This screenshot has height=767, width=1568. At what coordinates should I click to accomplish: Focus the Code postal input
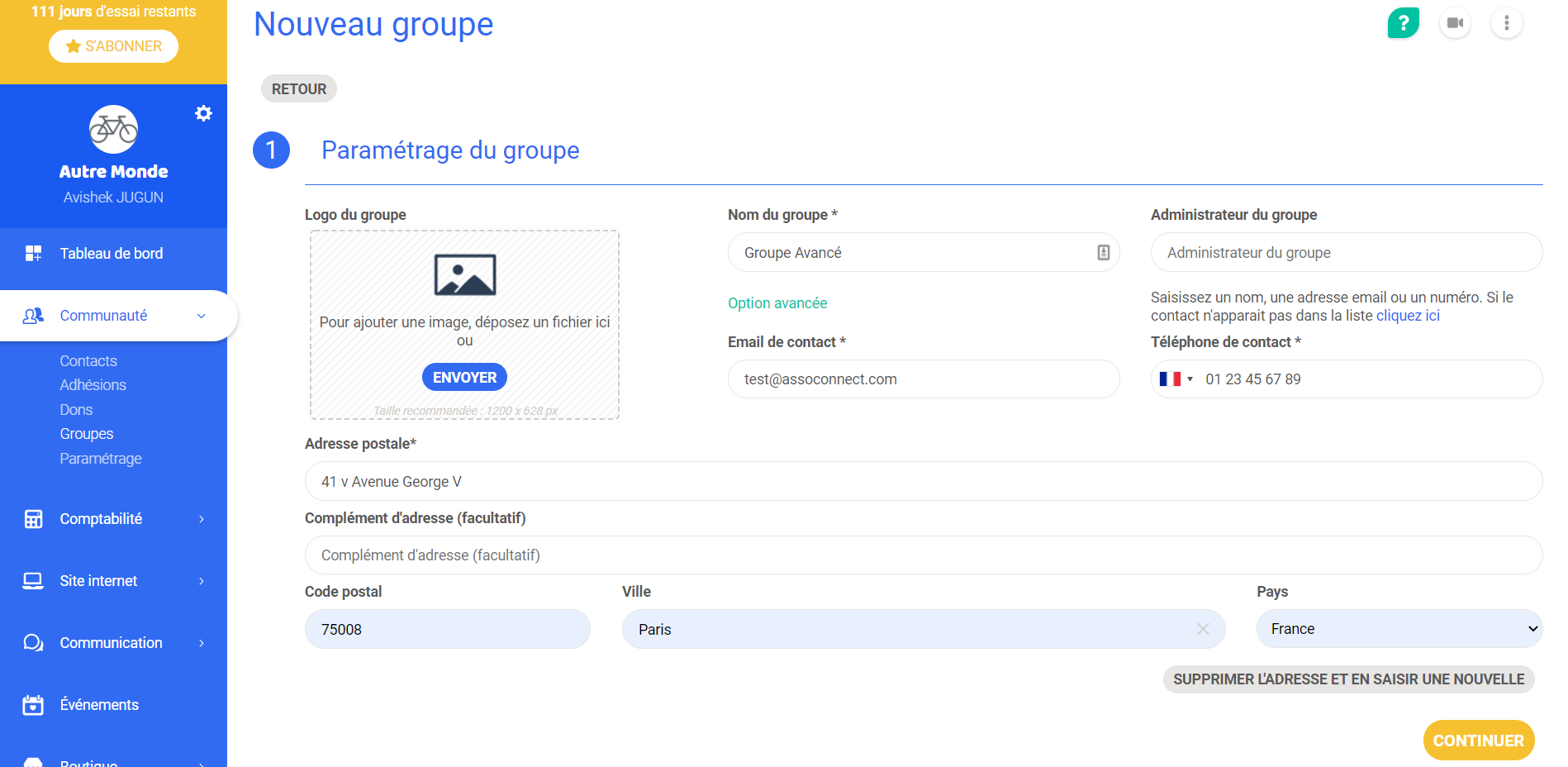pyautogui.click(x=448, y=629)
